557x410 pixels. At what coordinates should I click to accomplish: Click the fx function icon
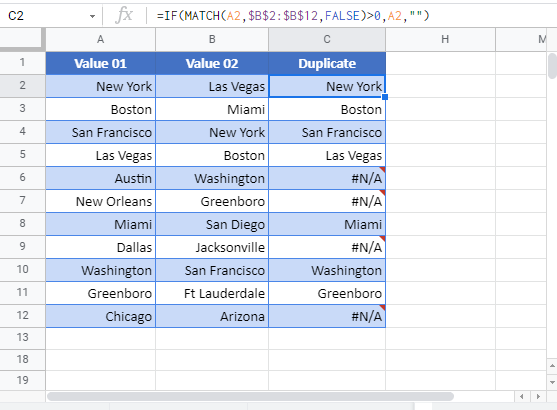coord(124,16)
